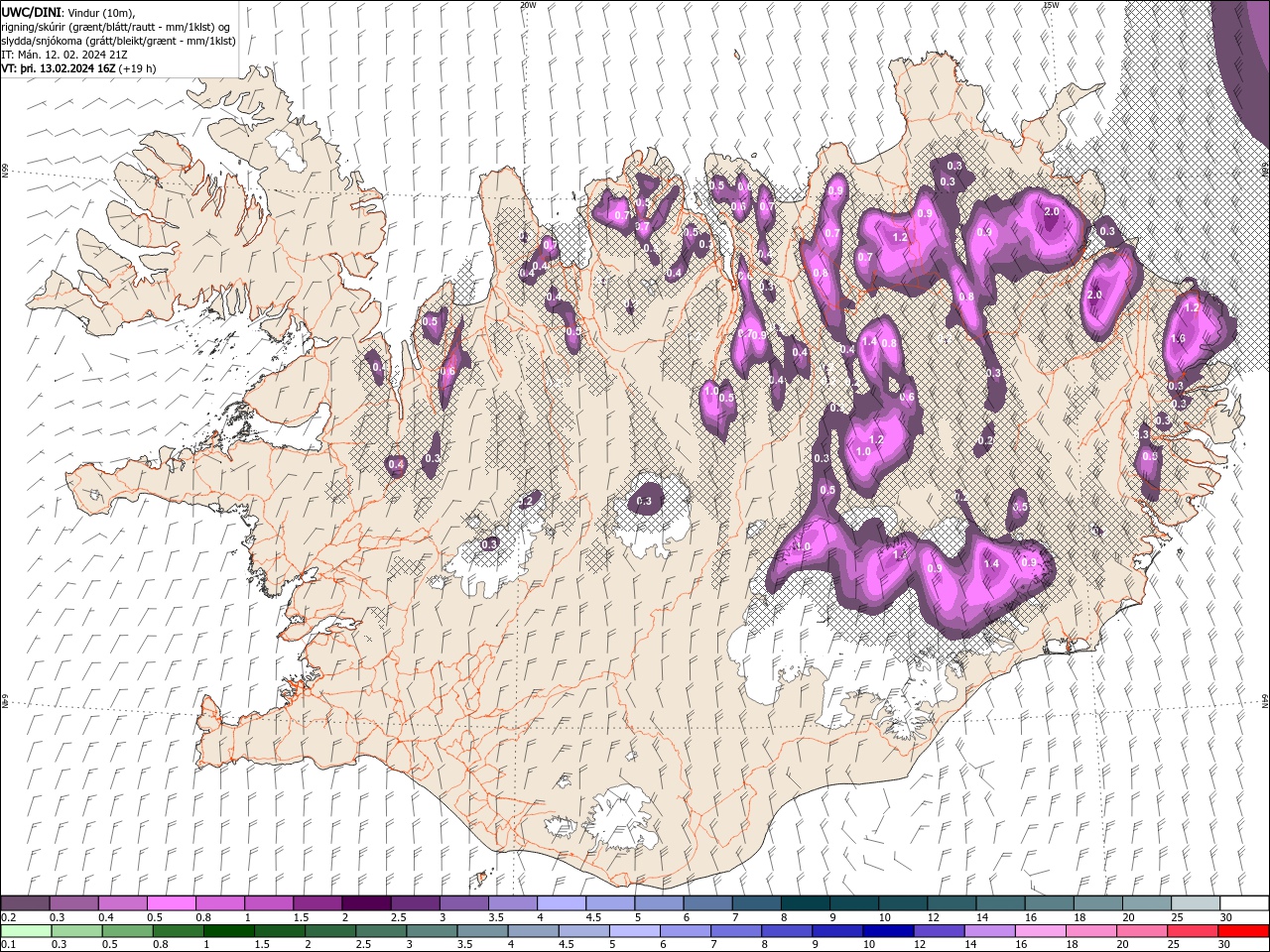Click the '1.6' snowfall value on the map
This screenshot has height=952, width=1270.
click(x=1178, y=338)
